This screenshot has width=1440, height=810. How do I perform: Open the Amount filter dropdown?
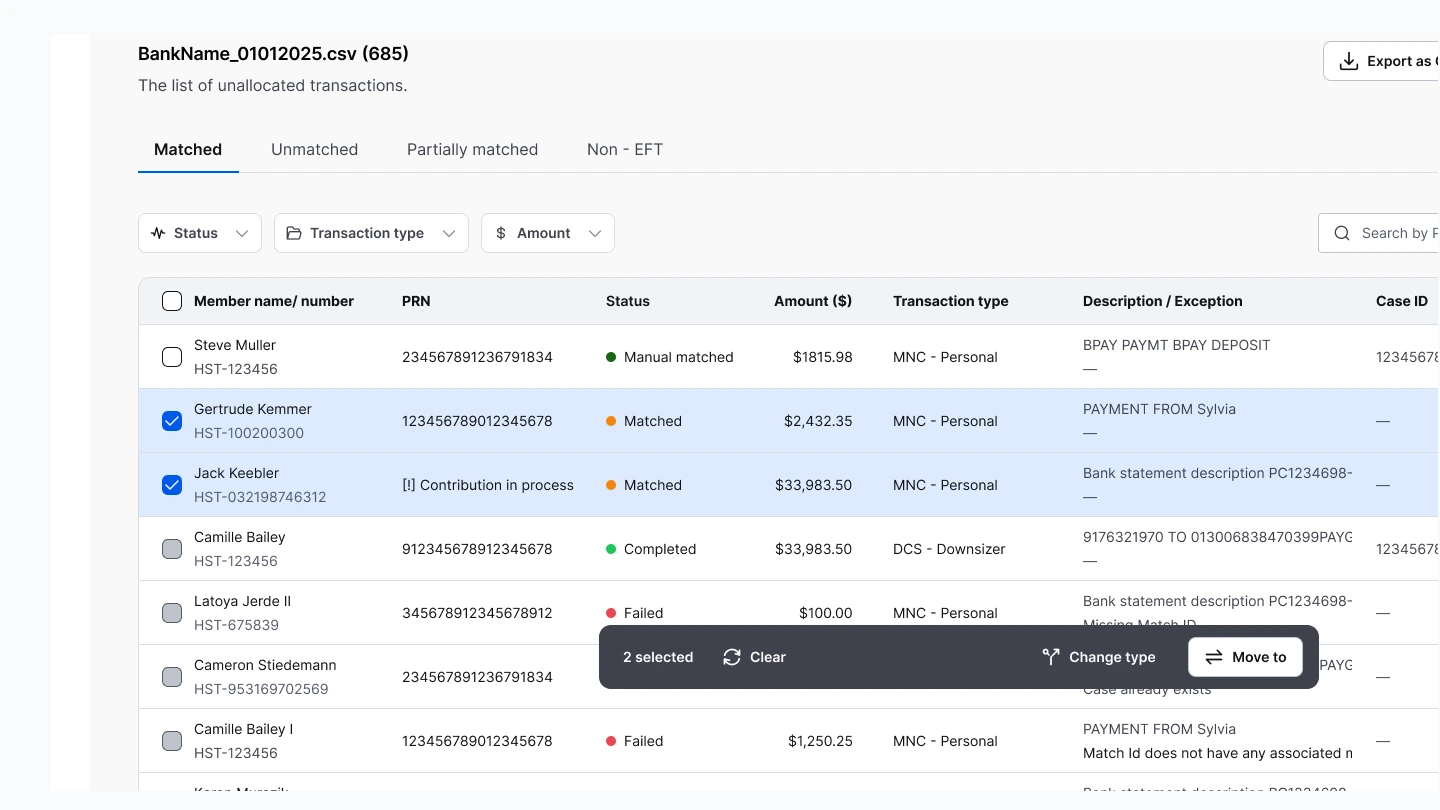click(548, 233)
